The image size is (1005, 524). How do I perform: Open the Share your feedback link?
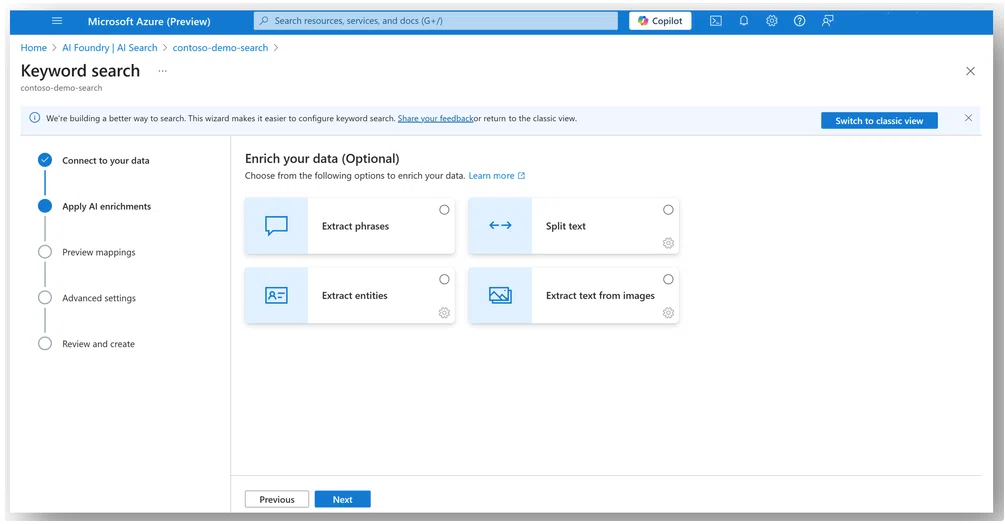pos(435,119)
